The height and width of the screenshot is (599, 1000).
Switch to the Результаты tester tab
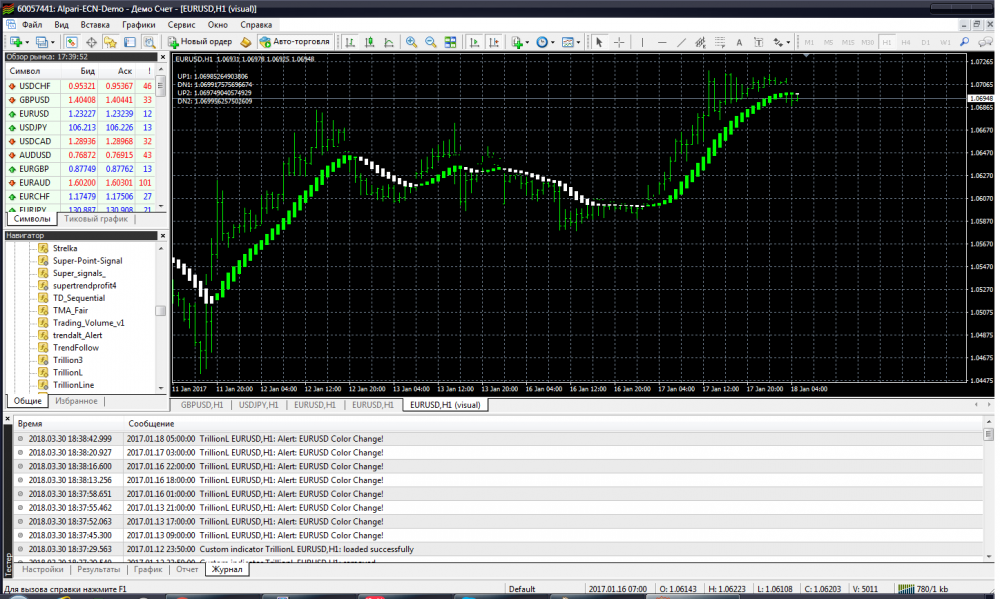98,570
